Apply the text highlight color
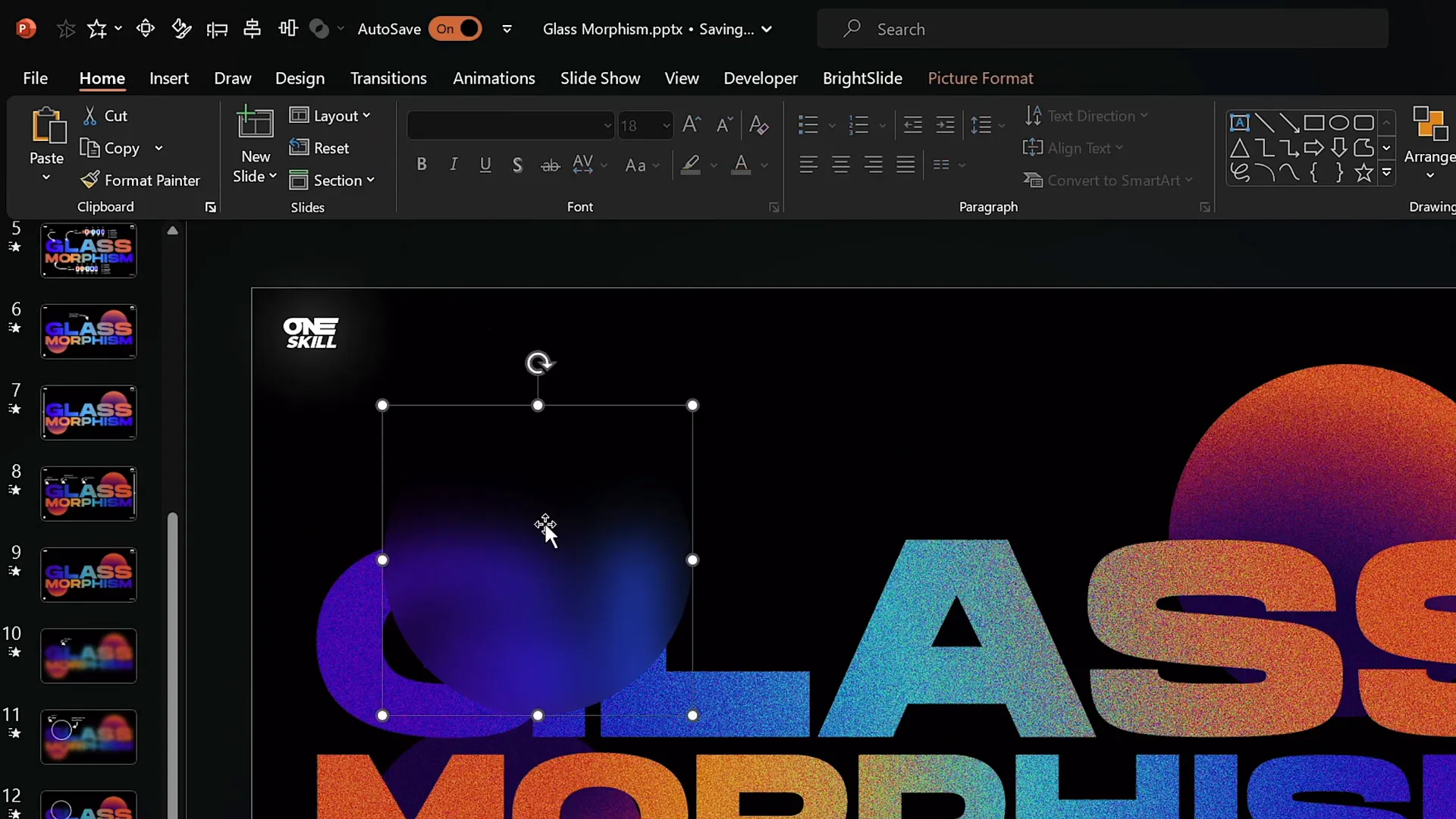Screen dimensions: 1456x819 pyautogui.click(x=690, y=165)
